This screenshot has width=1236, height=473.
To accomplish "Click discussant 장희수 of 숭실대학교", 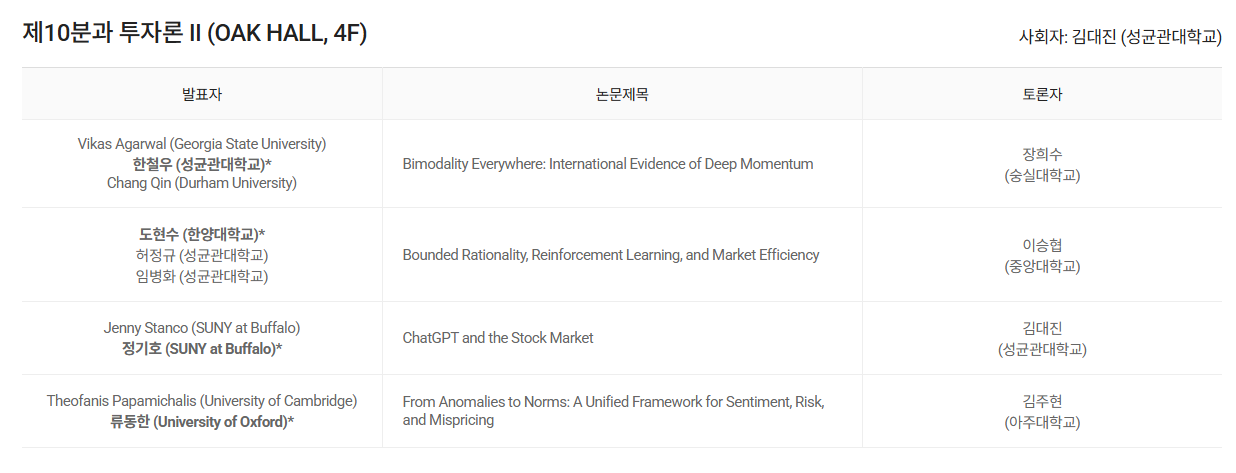I will coord(1042,164).
